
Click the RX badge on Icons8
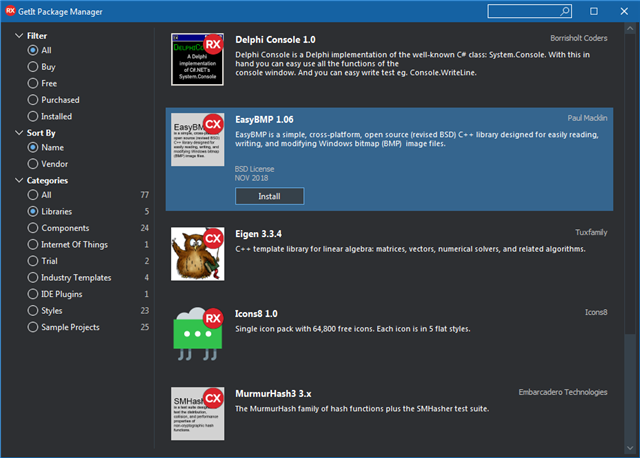coord(213,318)
